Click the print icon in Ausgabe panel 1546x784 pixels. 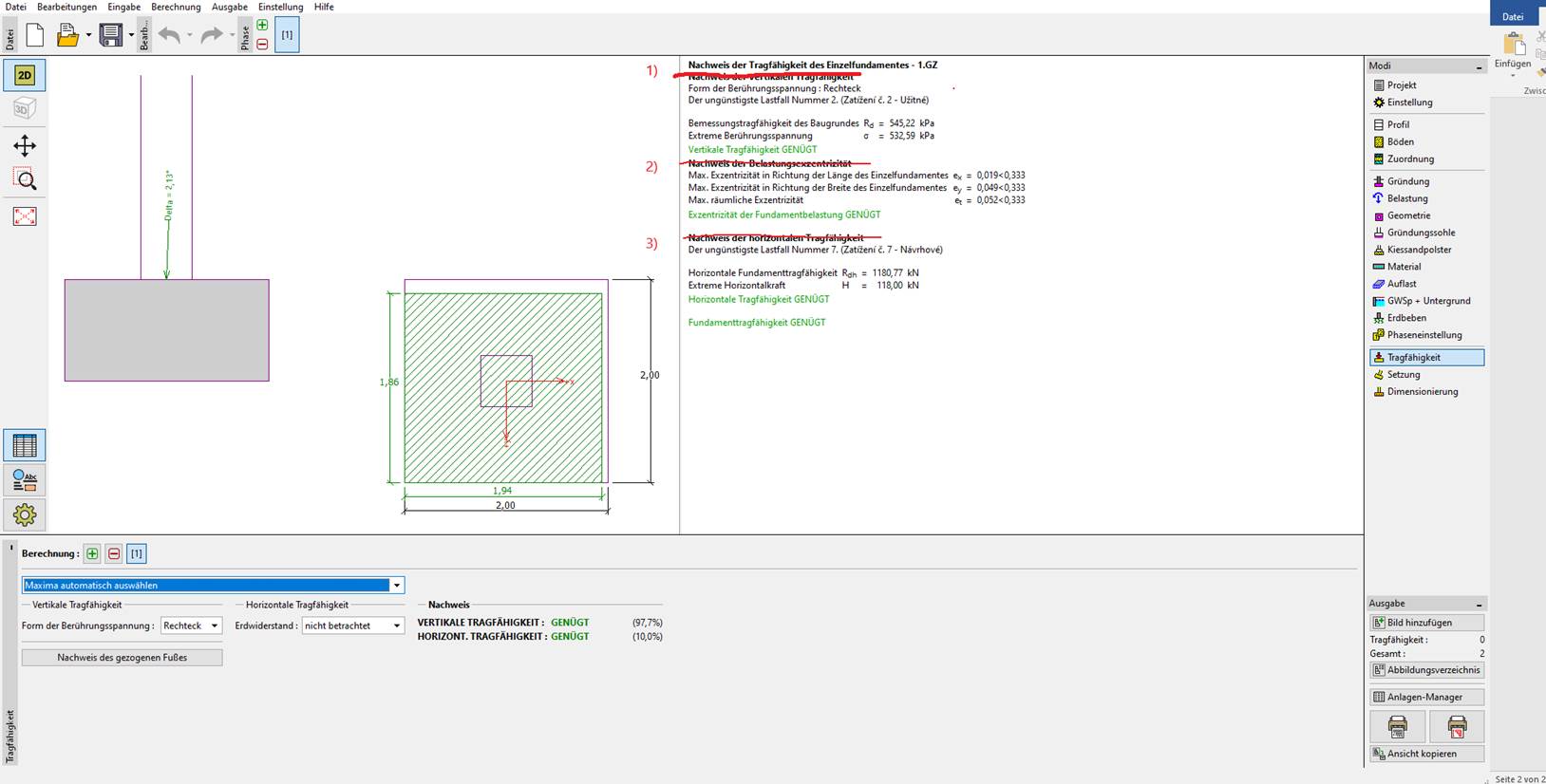[1397, 727]
